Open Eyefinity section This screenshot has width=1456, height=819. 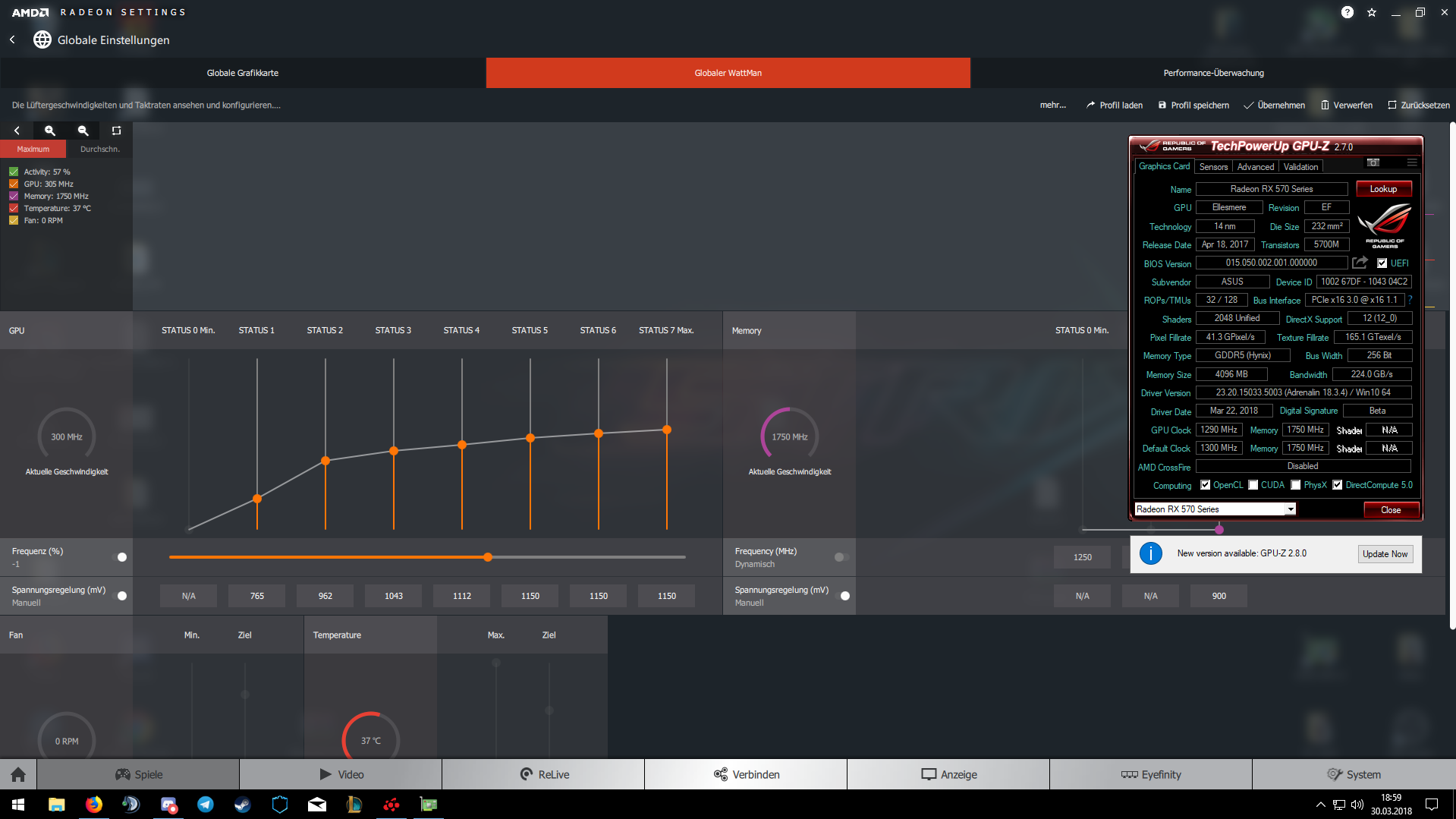point(1151,774)
